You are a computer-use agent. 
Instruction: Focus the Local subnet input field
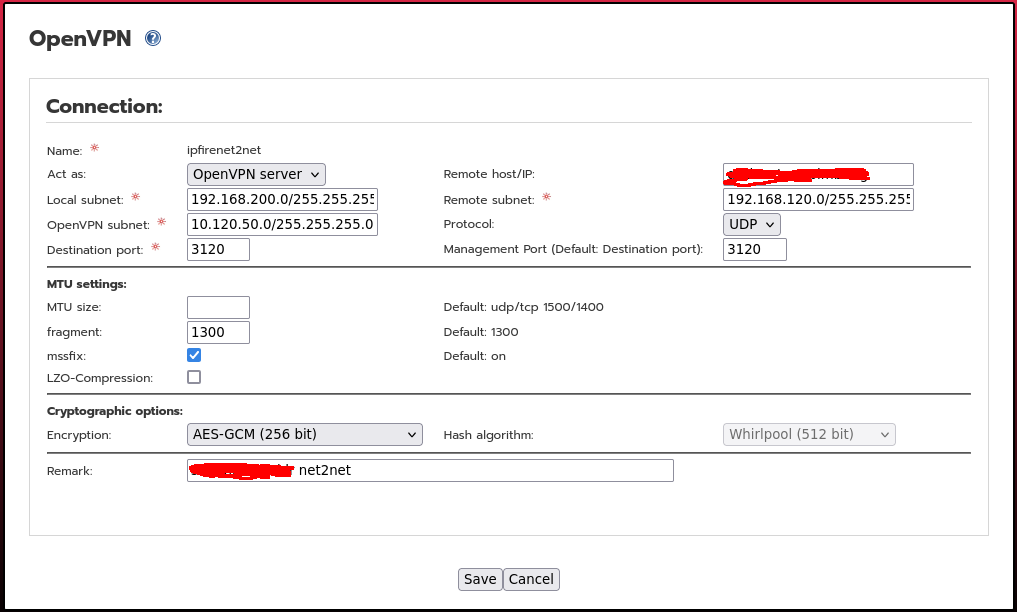point(282,199)
